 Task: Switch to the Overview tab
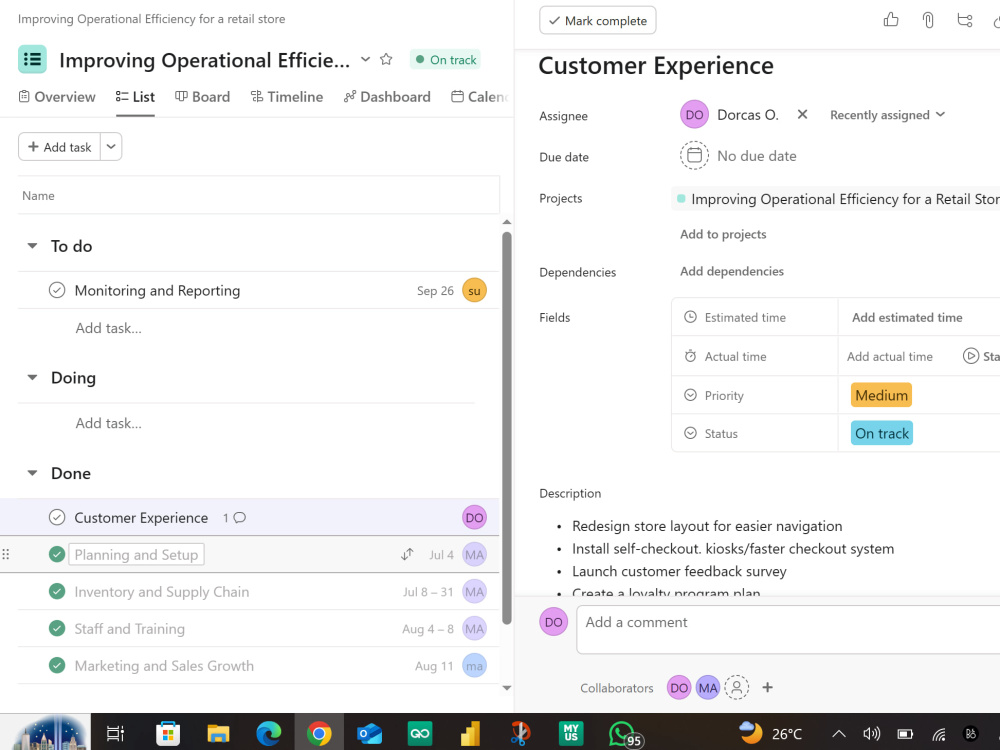pos(57,96)
